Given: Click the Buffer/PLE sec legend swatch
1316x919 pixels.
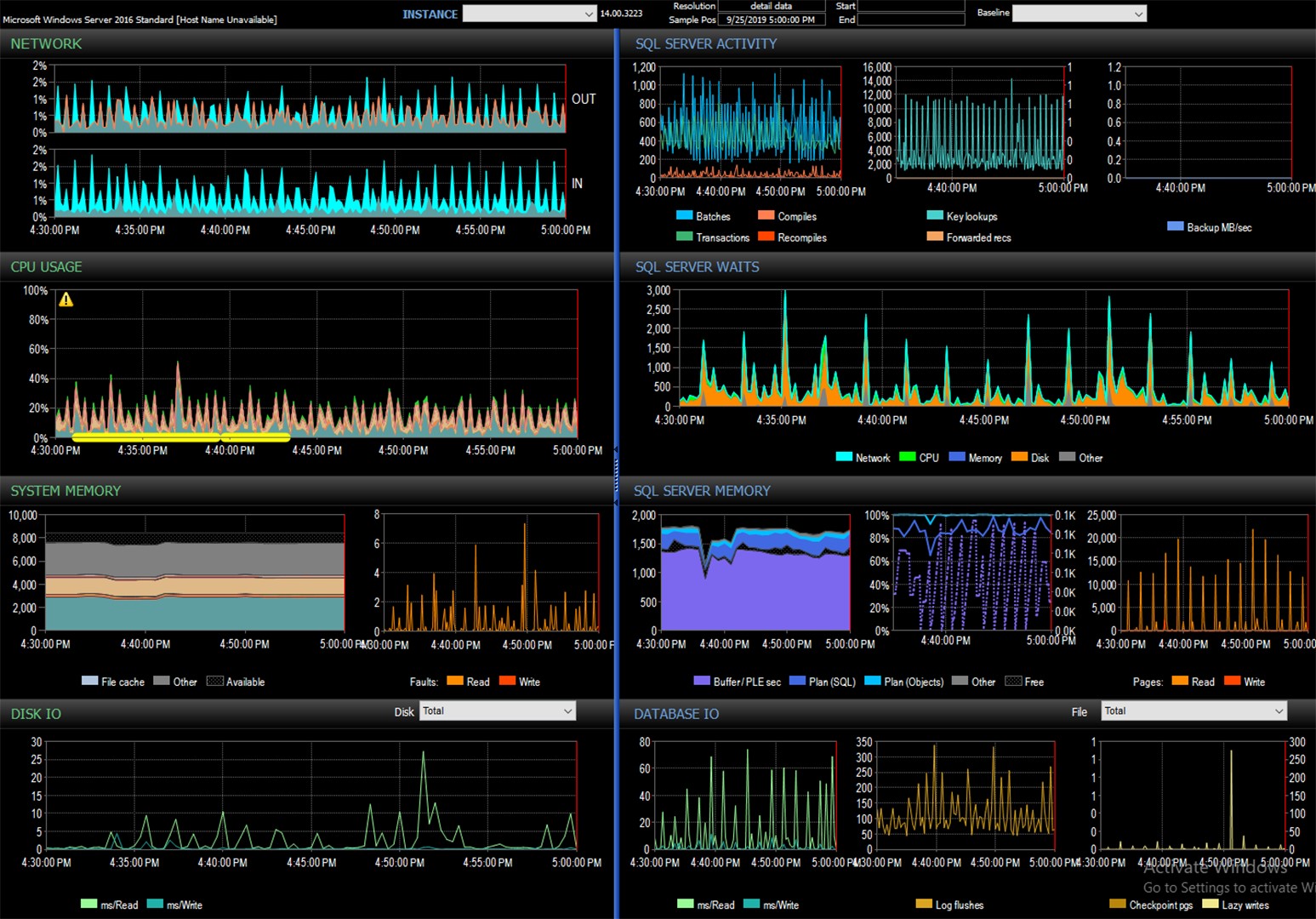Looking at the screenshot, I should pyautogui.click(x=702, y=681).
